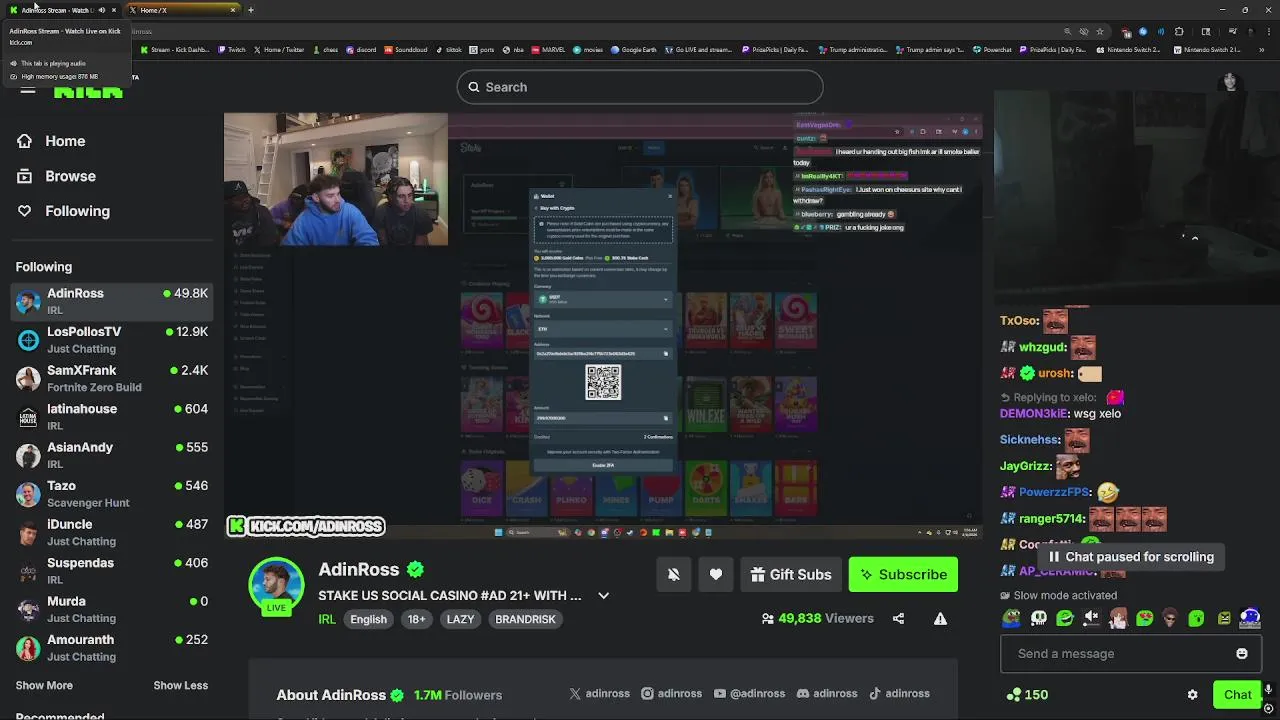Collapse list with Show Less

180,685
